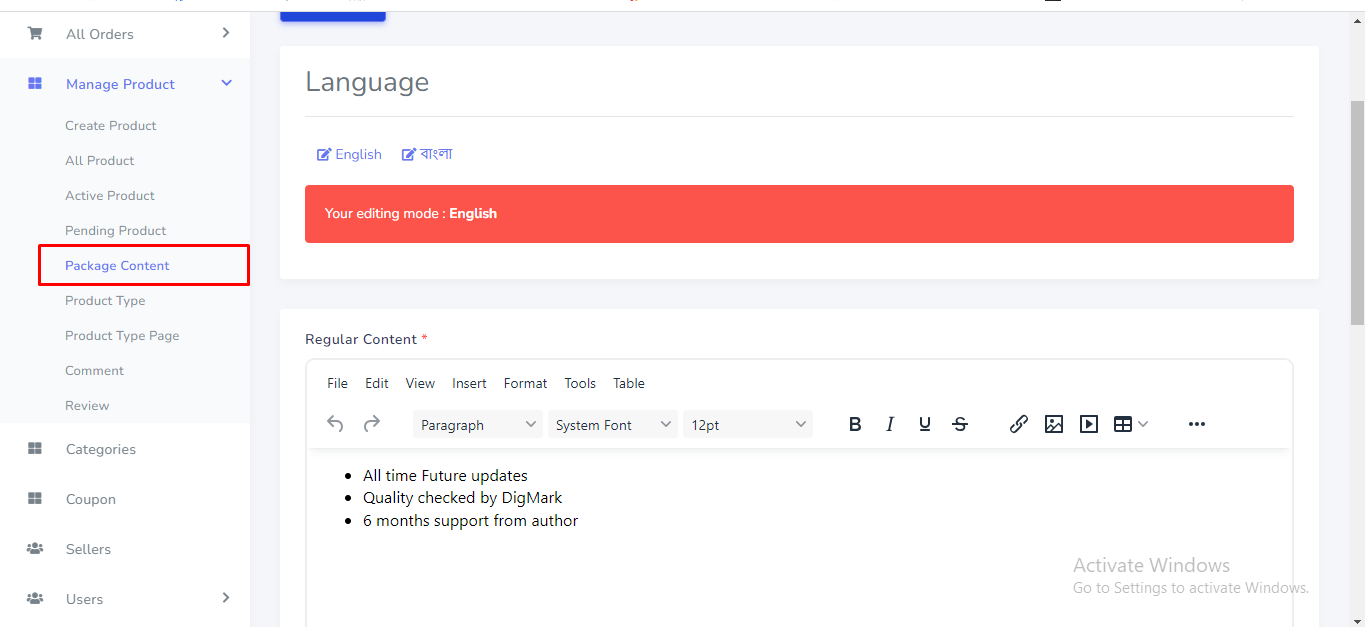Insert an image using the picture icon

pyautogui.click(x=1053, y=424)
